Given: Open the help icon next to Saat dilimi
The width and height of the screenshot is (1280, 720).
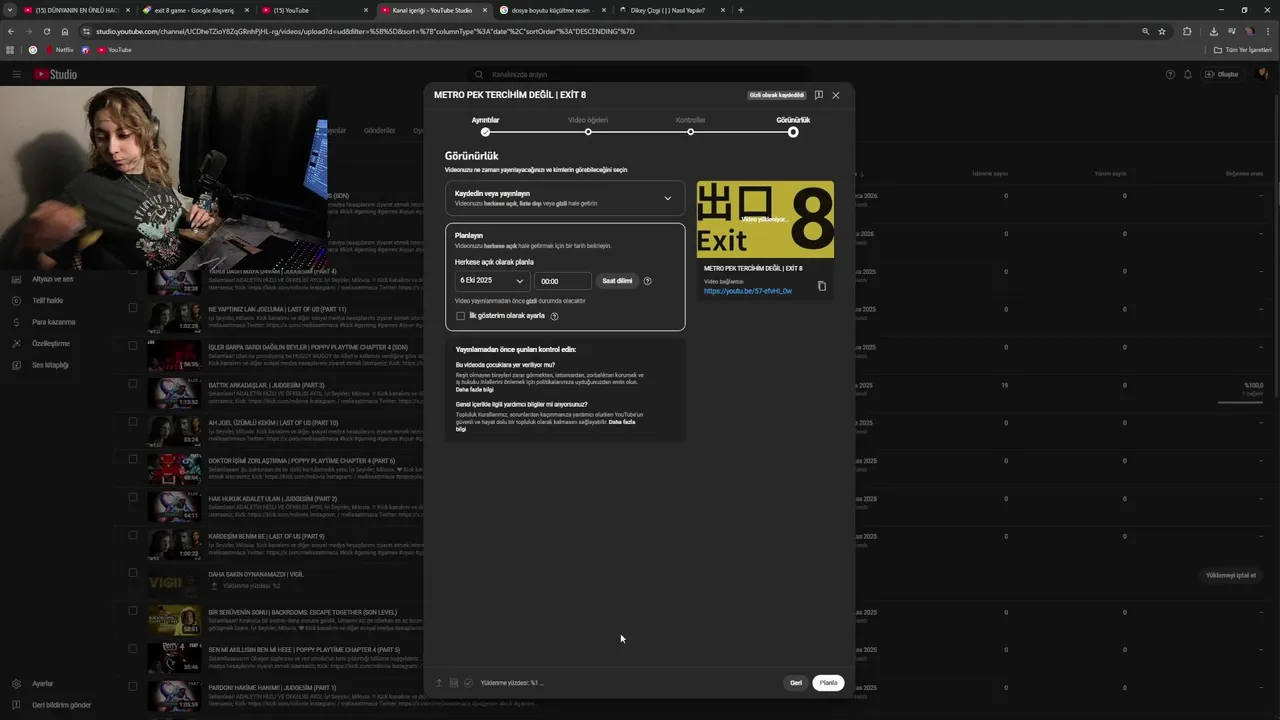Looking at the screenshot, I should click(647, 281).
